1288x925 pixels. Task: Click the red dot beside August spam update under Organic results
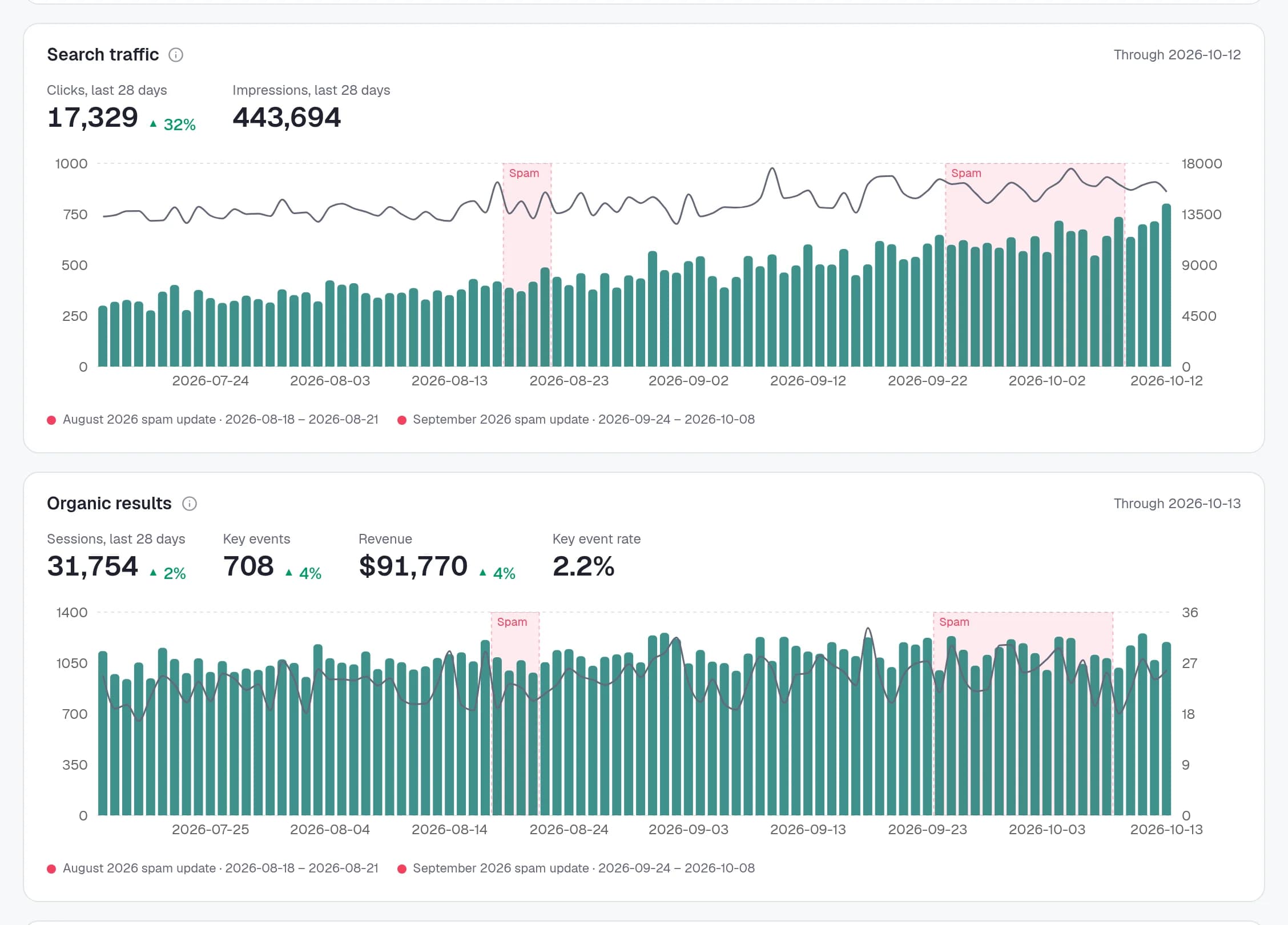(51, 869)
